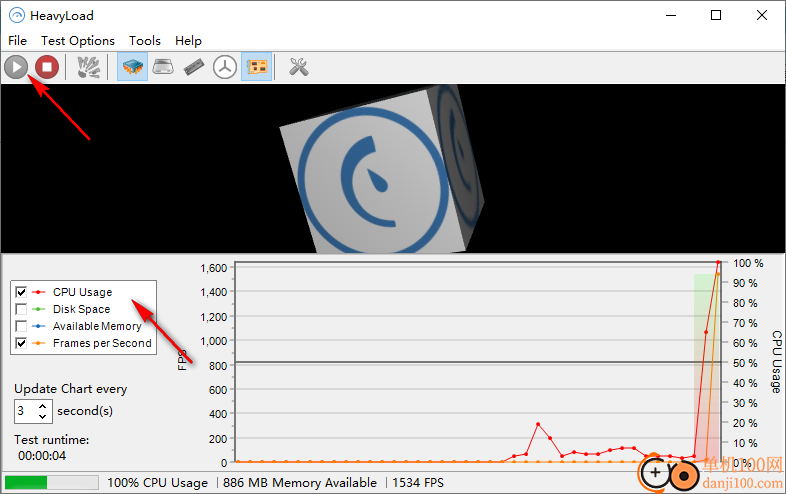Toggle the Write Temp File disk icon

163,67
